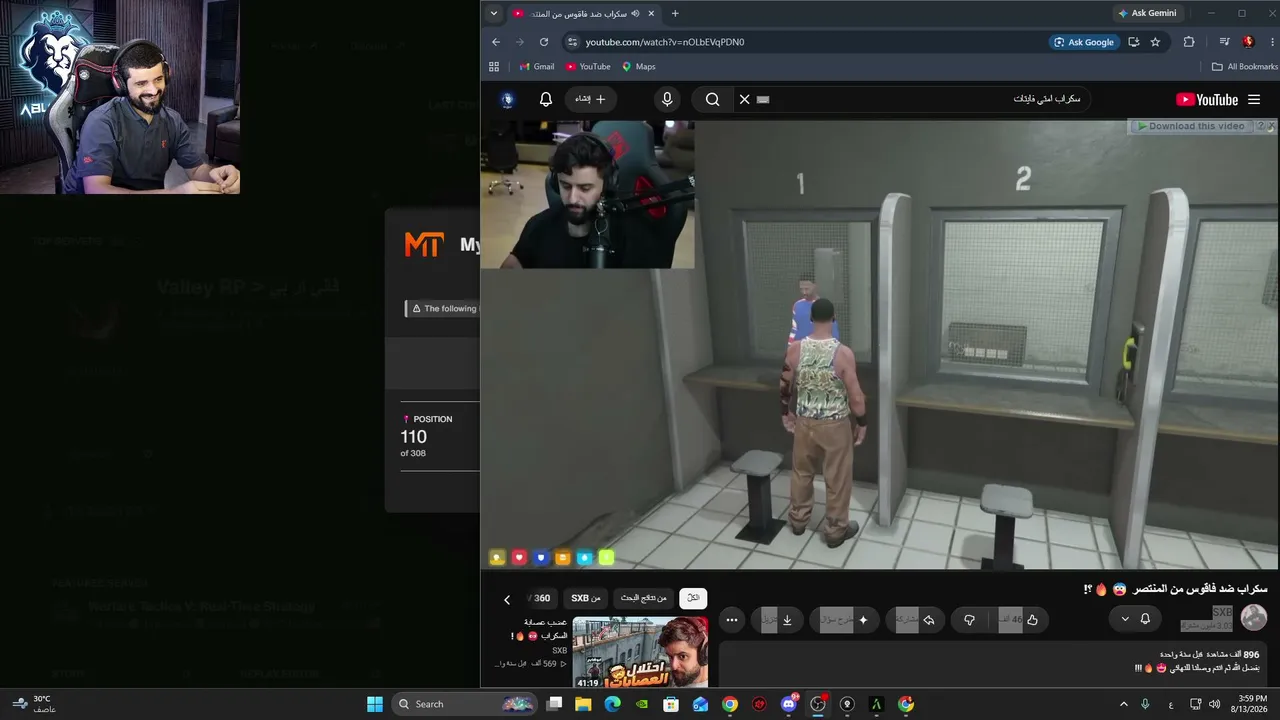The image size is (1280, 720).
Task: Select the search results filter chip
Action: (x=643, y=598)
